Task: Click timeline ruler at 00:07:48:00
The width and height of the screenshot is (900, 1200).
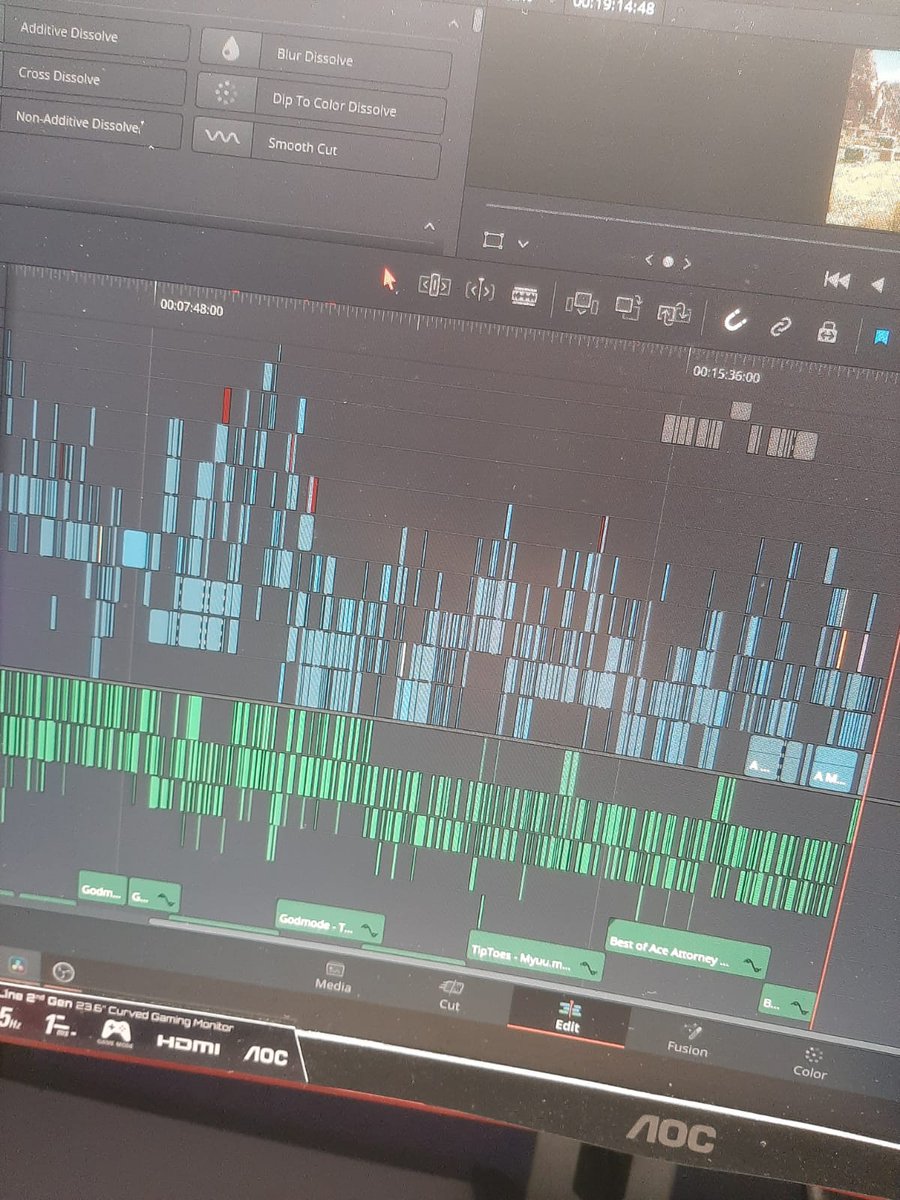Action: pos(191,310)
